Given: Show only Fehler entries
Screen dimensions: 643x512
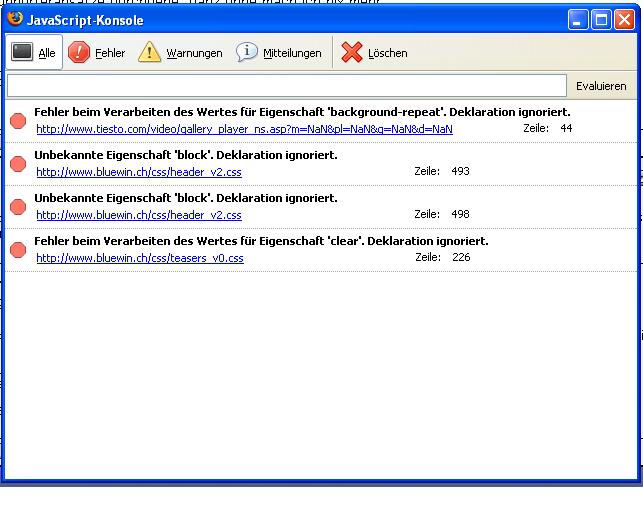Looking at the screenshot, I should pyautogui.click(x=109, y=54).
